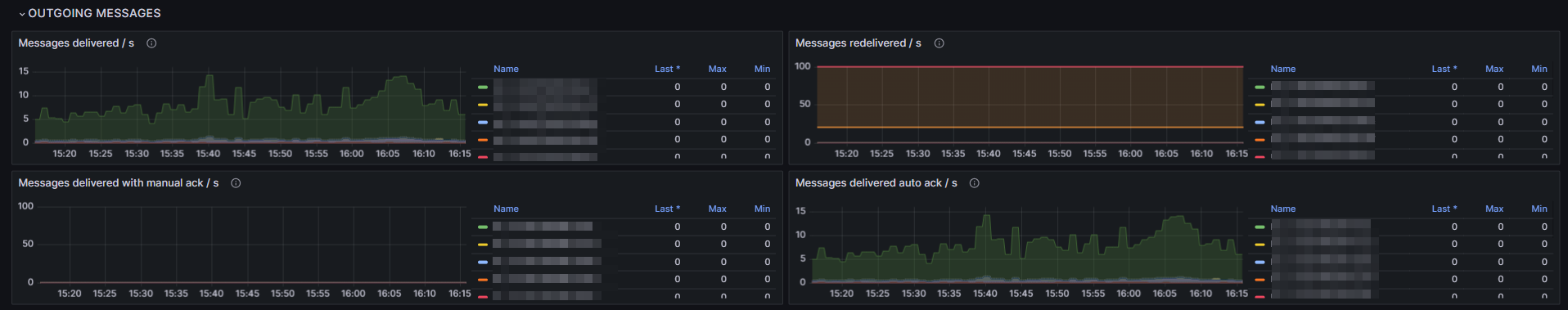Click yellow series swatch in Messages delivered legend
The height and width of the screenshot is (310, 1568).
tap(483, 105)
